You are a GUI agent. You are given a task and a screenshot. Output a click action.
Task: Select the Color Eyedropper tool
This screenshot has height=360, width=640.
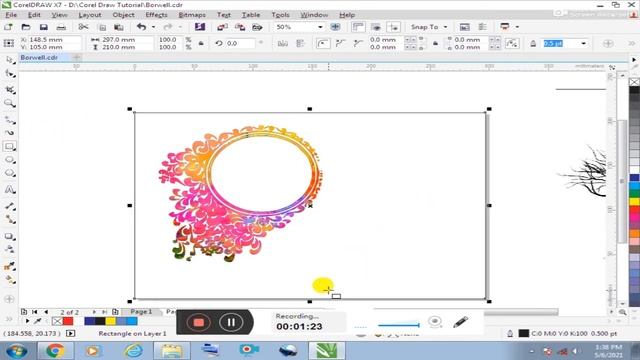click(x=10, y=267)
